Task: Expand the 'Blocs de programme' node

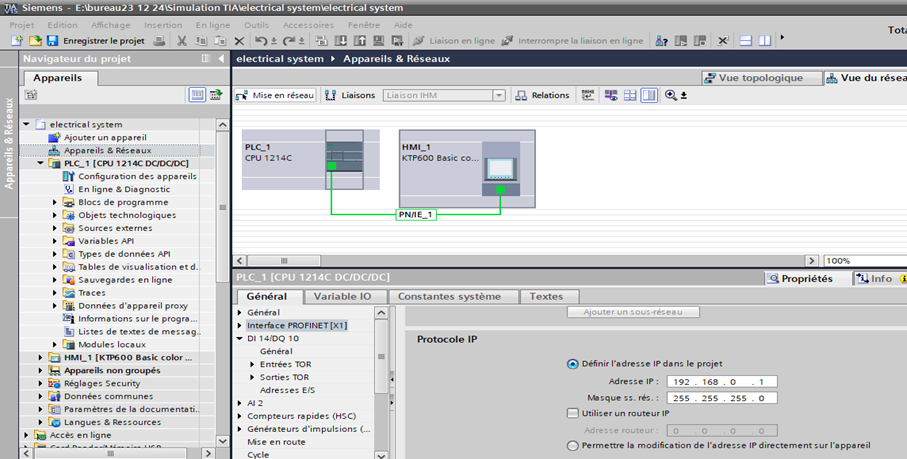Action: click(55, 202)
